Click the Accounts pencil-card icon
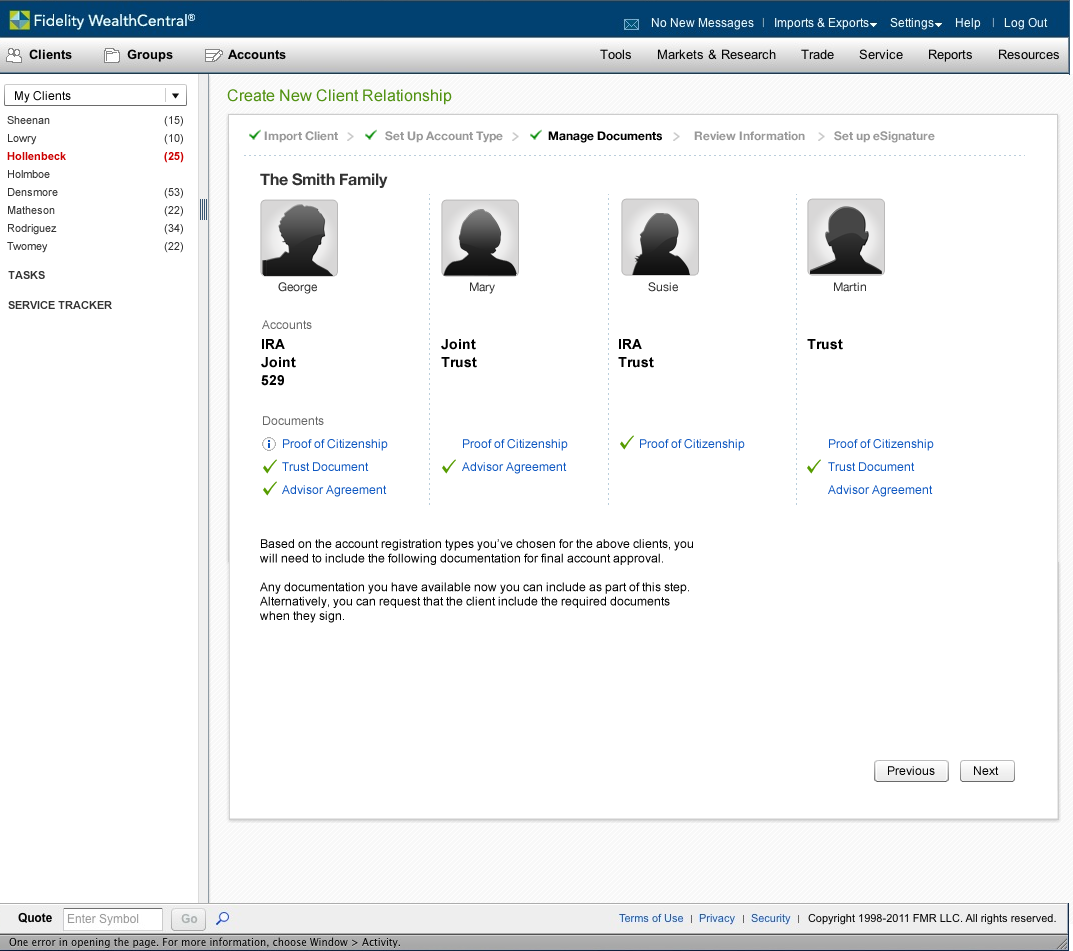Image resolution: width=1073 pixels, height=951 pixels. 213,55
